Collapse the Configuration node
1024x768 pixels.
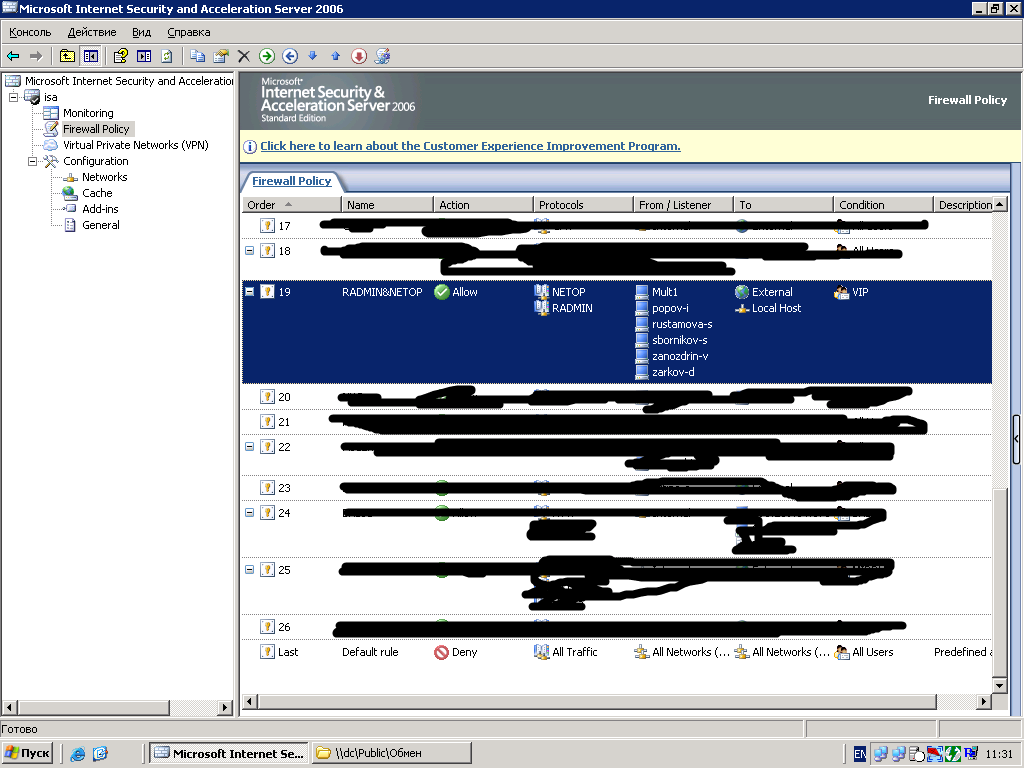(x=32, y=161)
